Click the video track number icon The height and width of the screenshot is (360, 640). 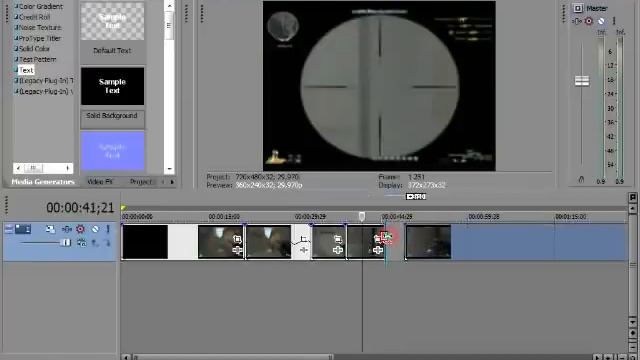23,229
